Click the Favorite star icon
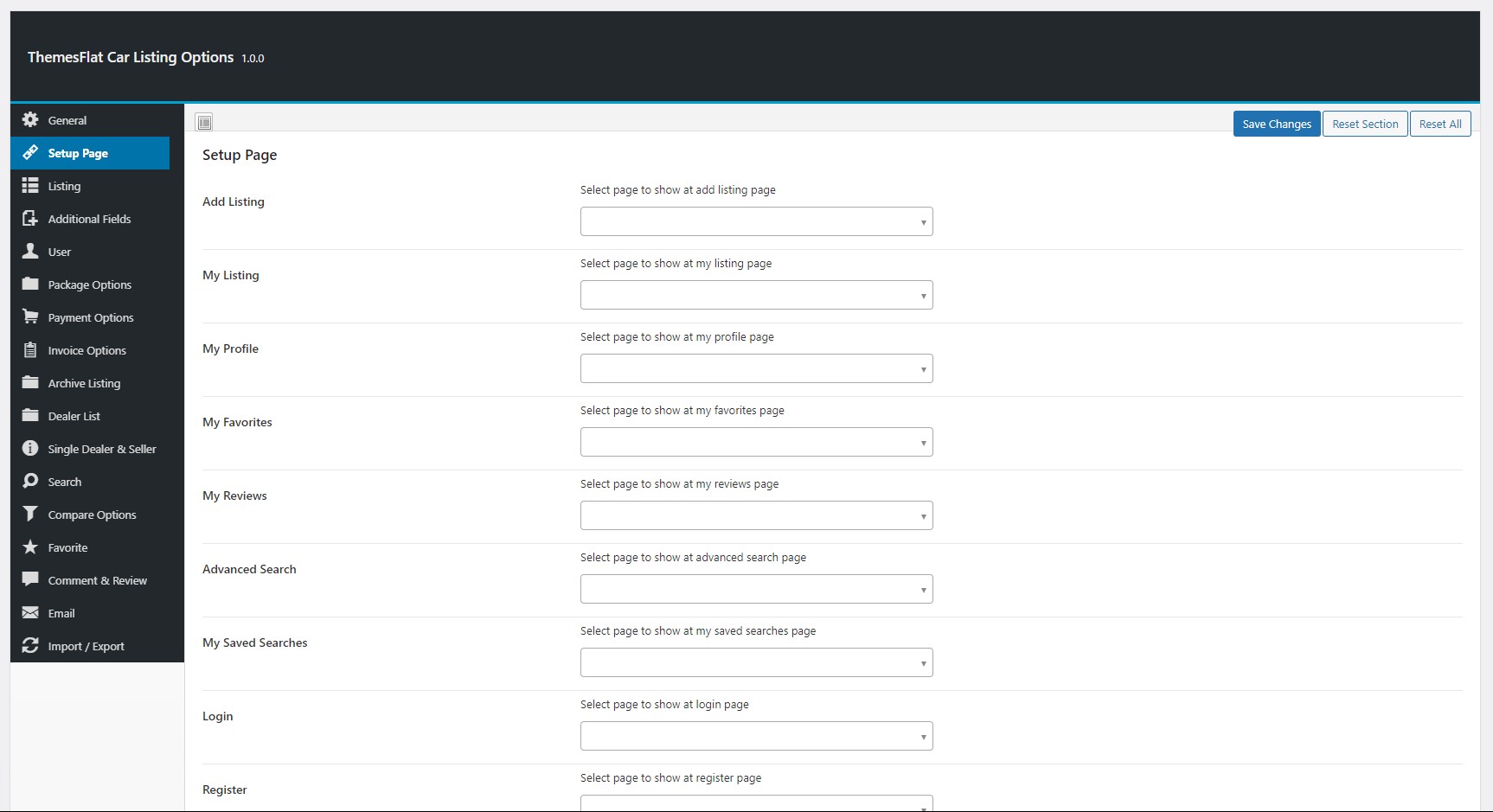This screenshot has width=1493, height=812. coord(30,547)
